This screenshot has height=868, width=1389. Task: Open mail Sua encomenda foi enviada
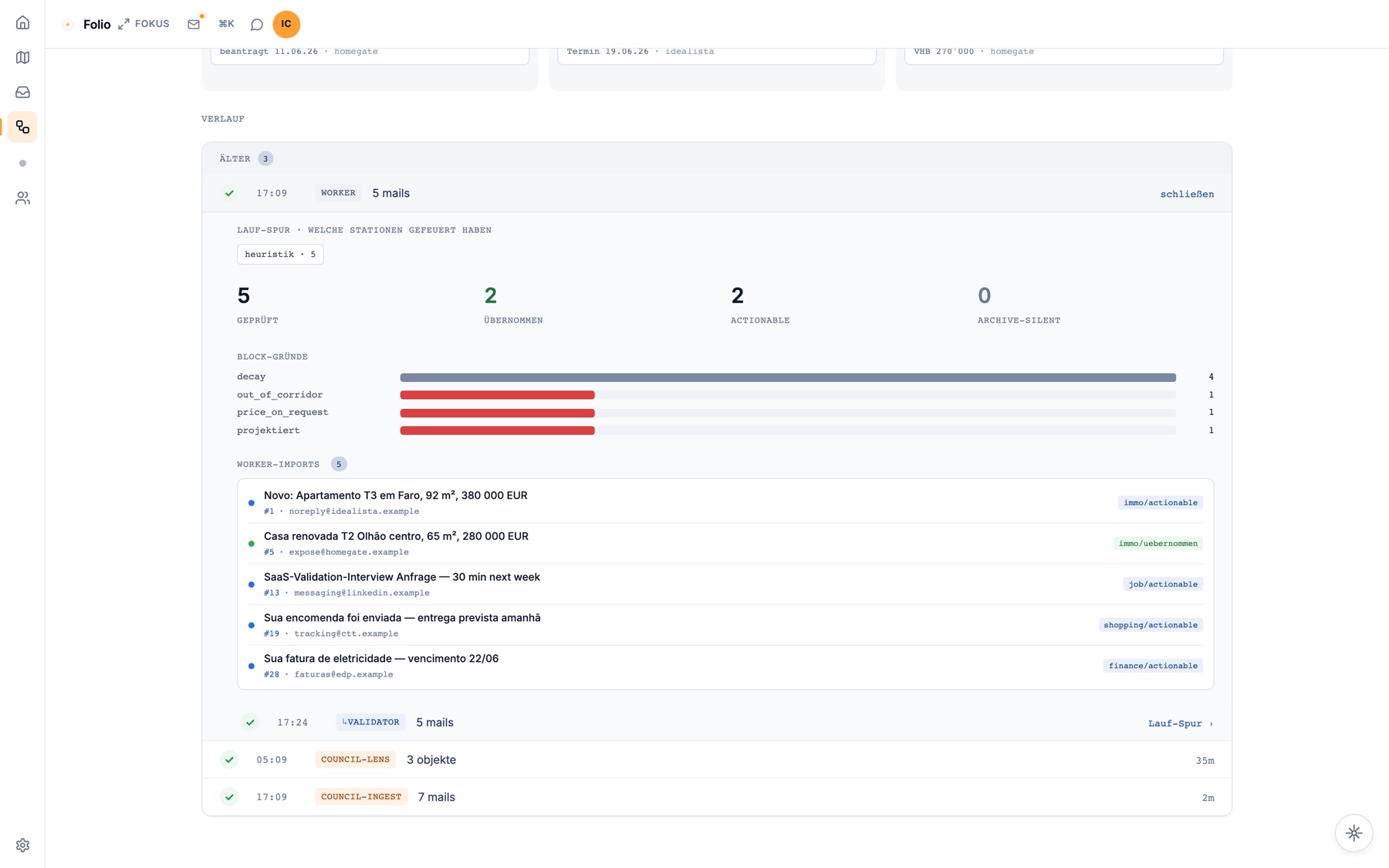[x=725, y=625]
